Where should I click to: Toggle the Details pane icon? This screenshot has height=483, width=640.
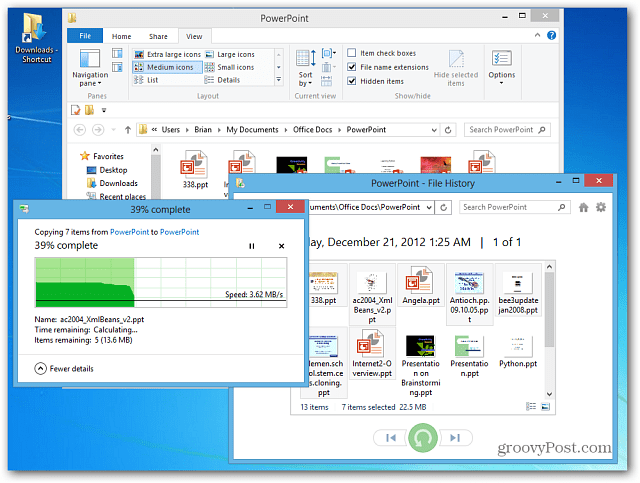(117, 67)
